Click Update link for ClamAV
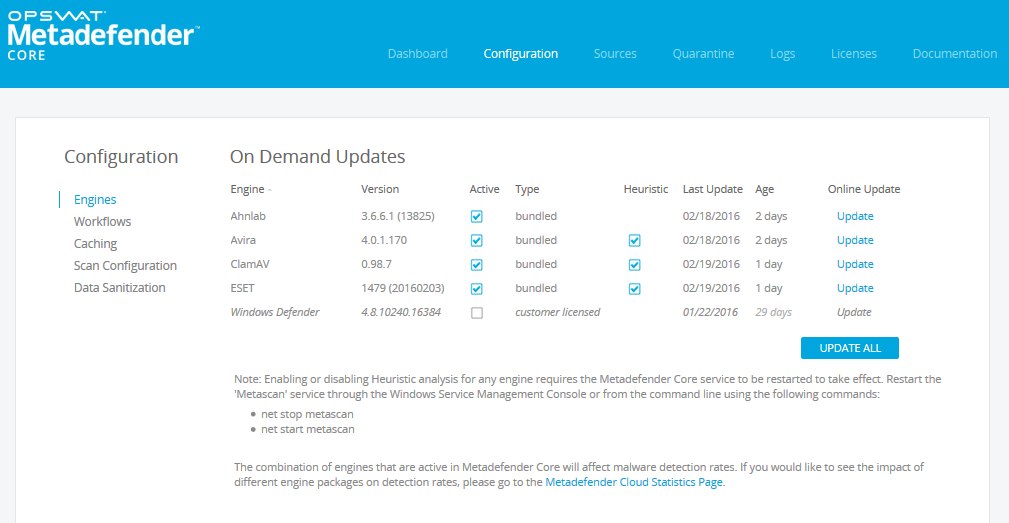Viewport: 1009px width, 523px height. pyautogui.click(x=855, y=264)
